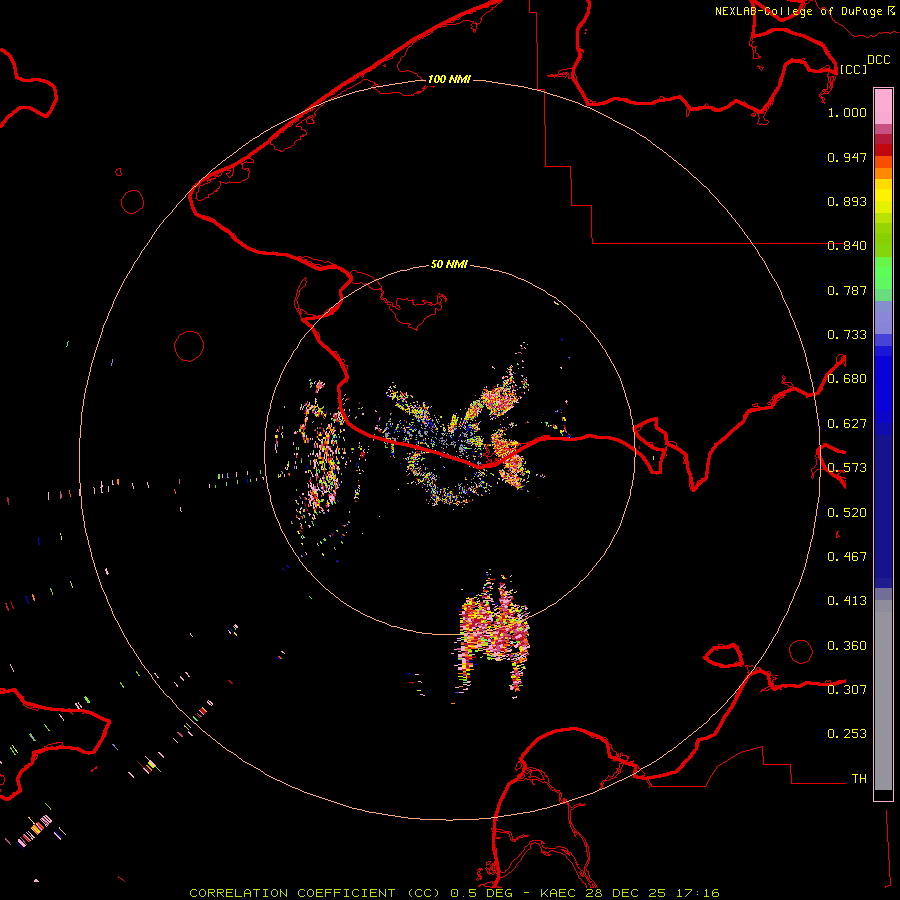900x900 pixels.
Task: Click the 0.787 scale value
Action: (x=847, y=290)
